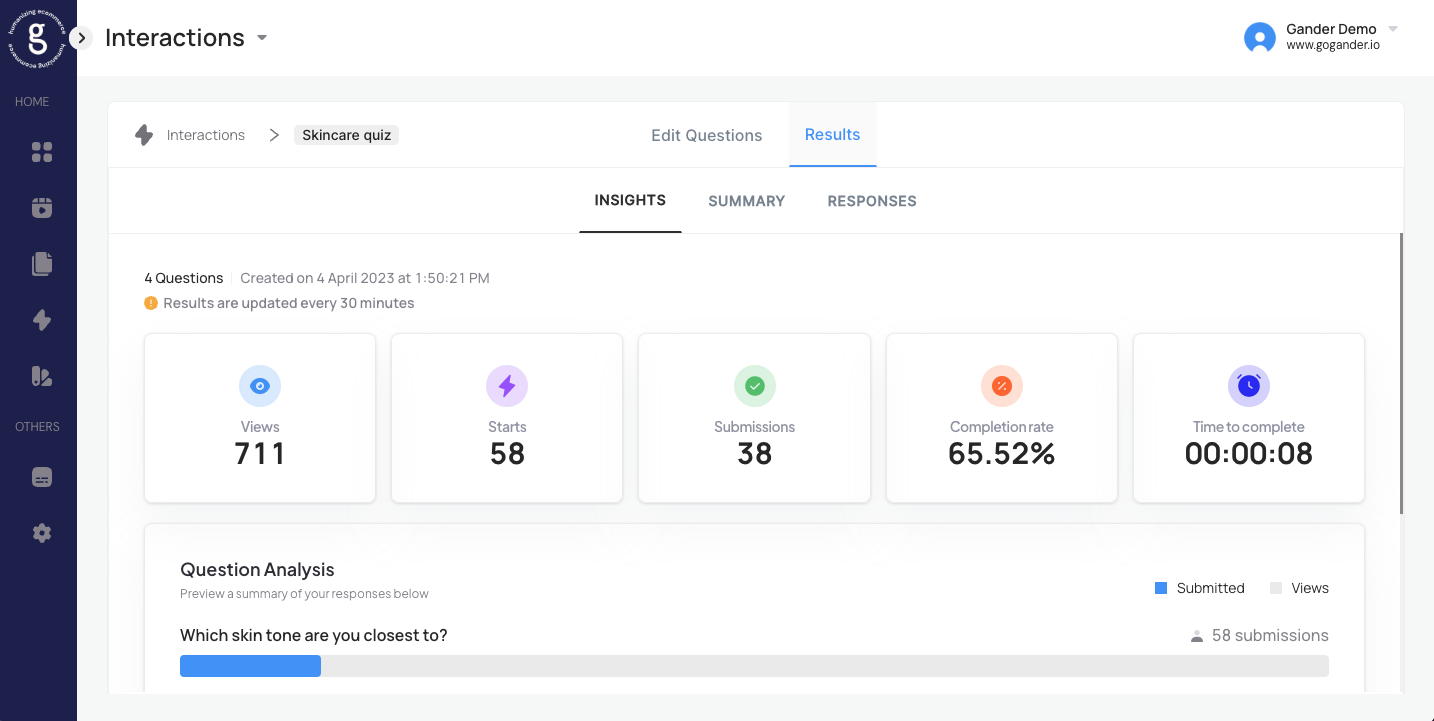
Task: Click the Skincare quiz breadcrumb tag
Action: 346,135
